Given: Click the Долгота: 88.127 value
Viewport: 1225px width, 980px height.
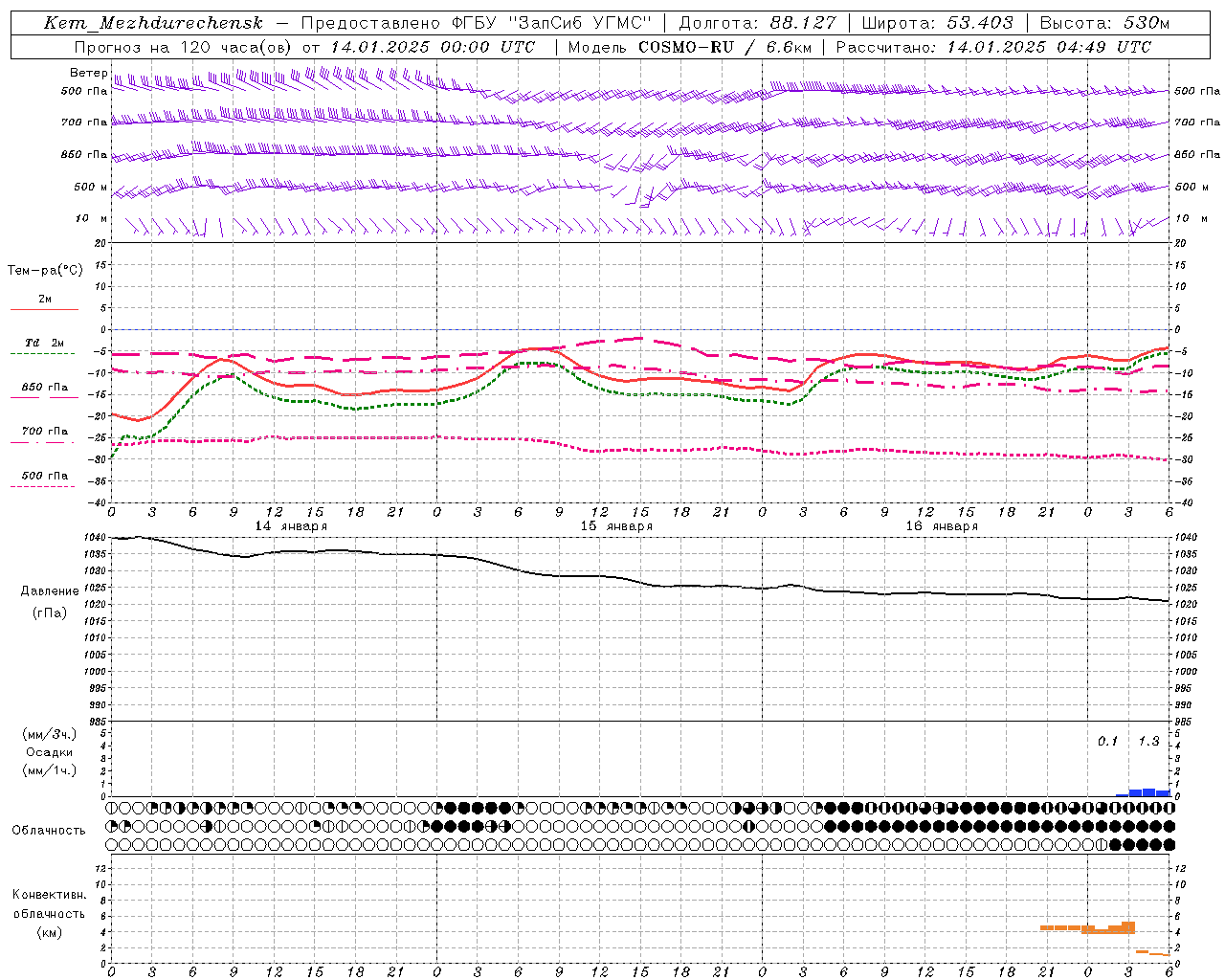Looking at the screenshot, I should pyautogui.click(x=757, y=23).
